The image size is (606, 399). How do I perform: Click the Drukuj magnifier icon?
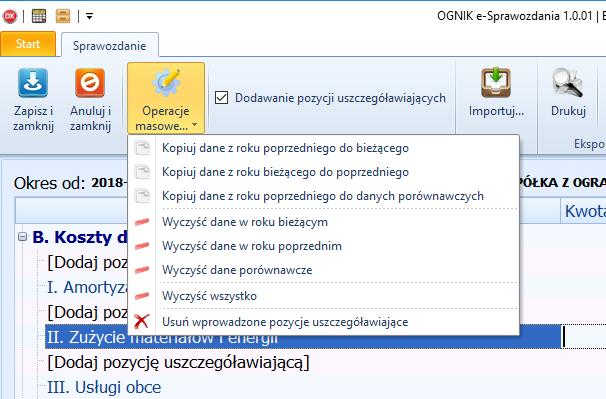tap(568, 82)
